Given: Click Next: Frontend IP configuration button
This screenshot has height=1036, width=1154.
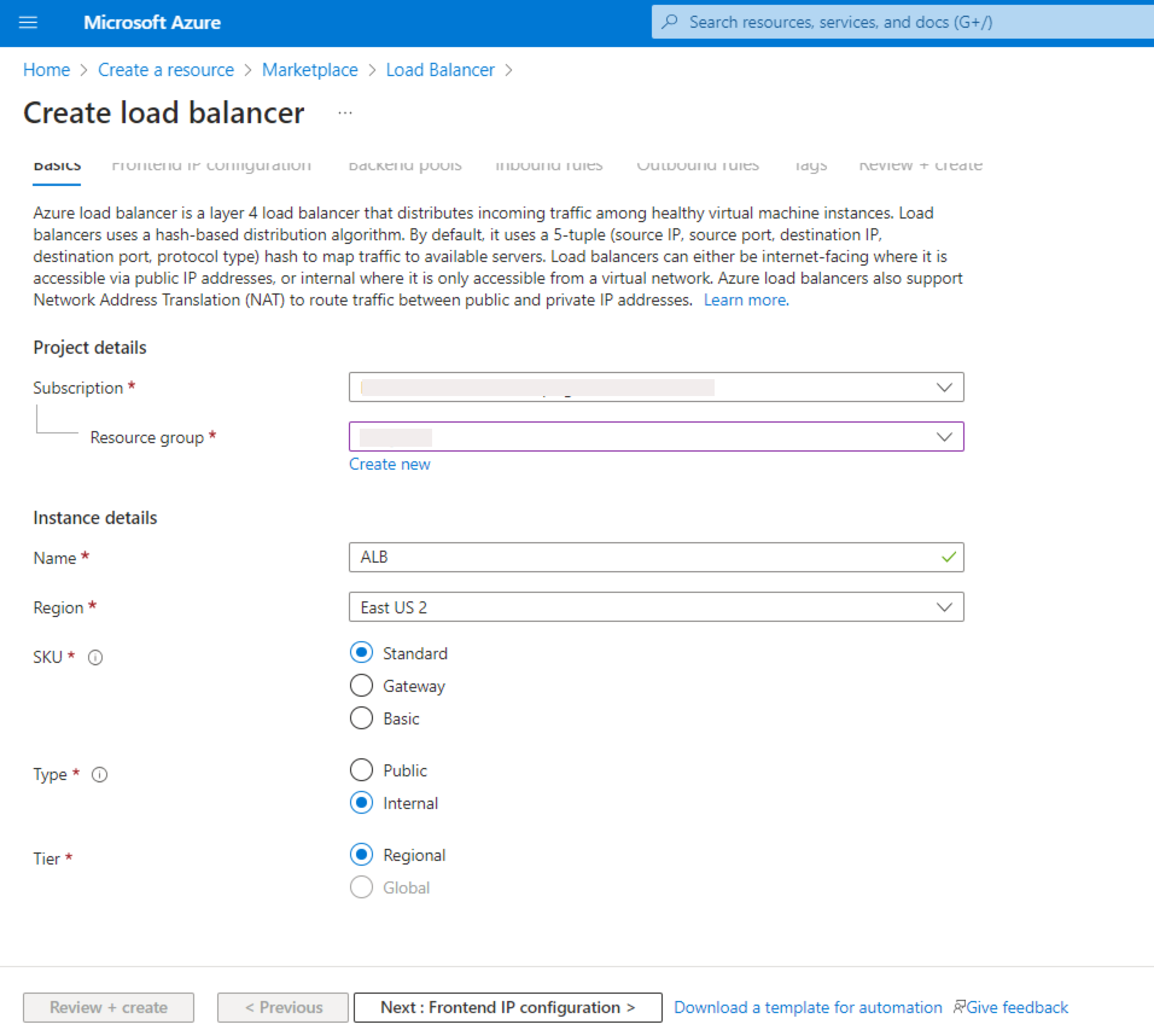Looking at the screenshot, I should click(x=508, y=1007).
